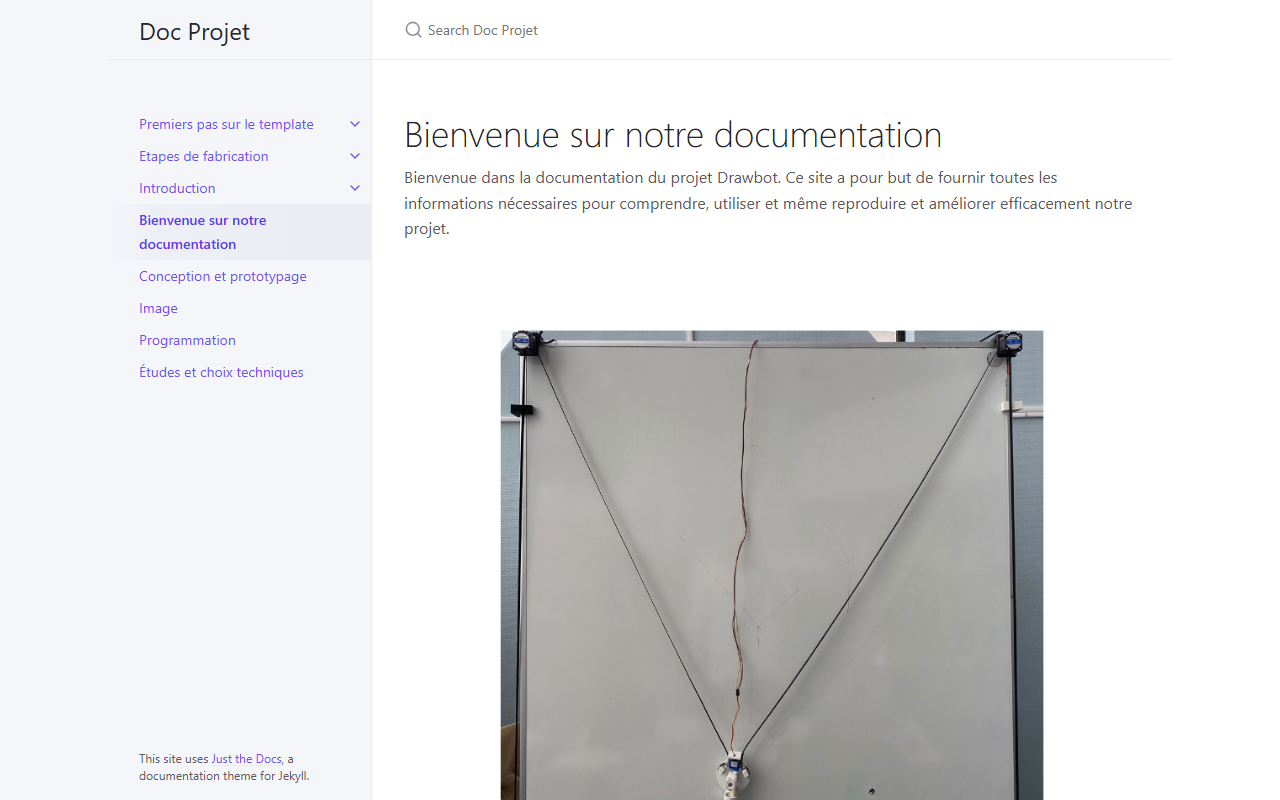Open Premiers pas sur le template page
This screenshot has height=800, width=1280.
click(226, 124)
